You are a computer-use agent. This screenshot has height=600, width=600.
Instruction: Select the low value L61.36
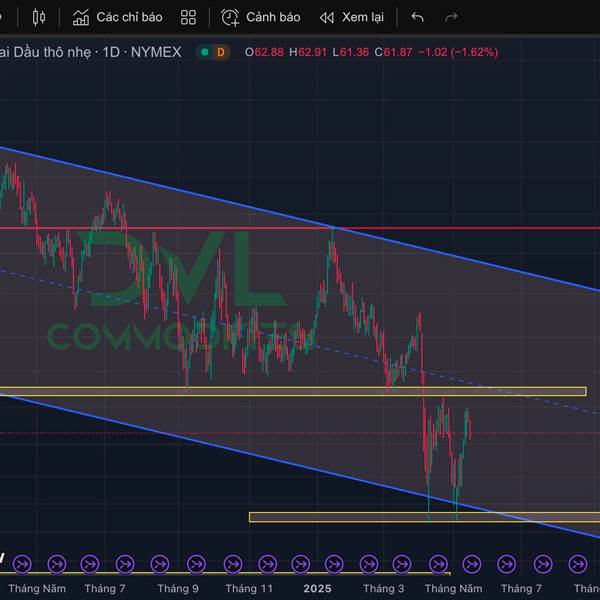click(x=351, y=52)
